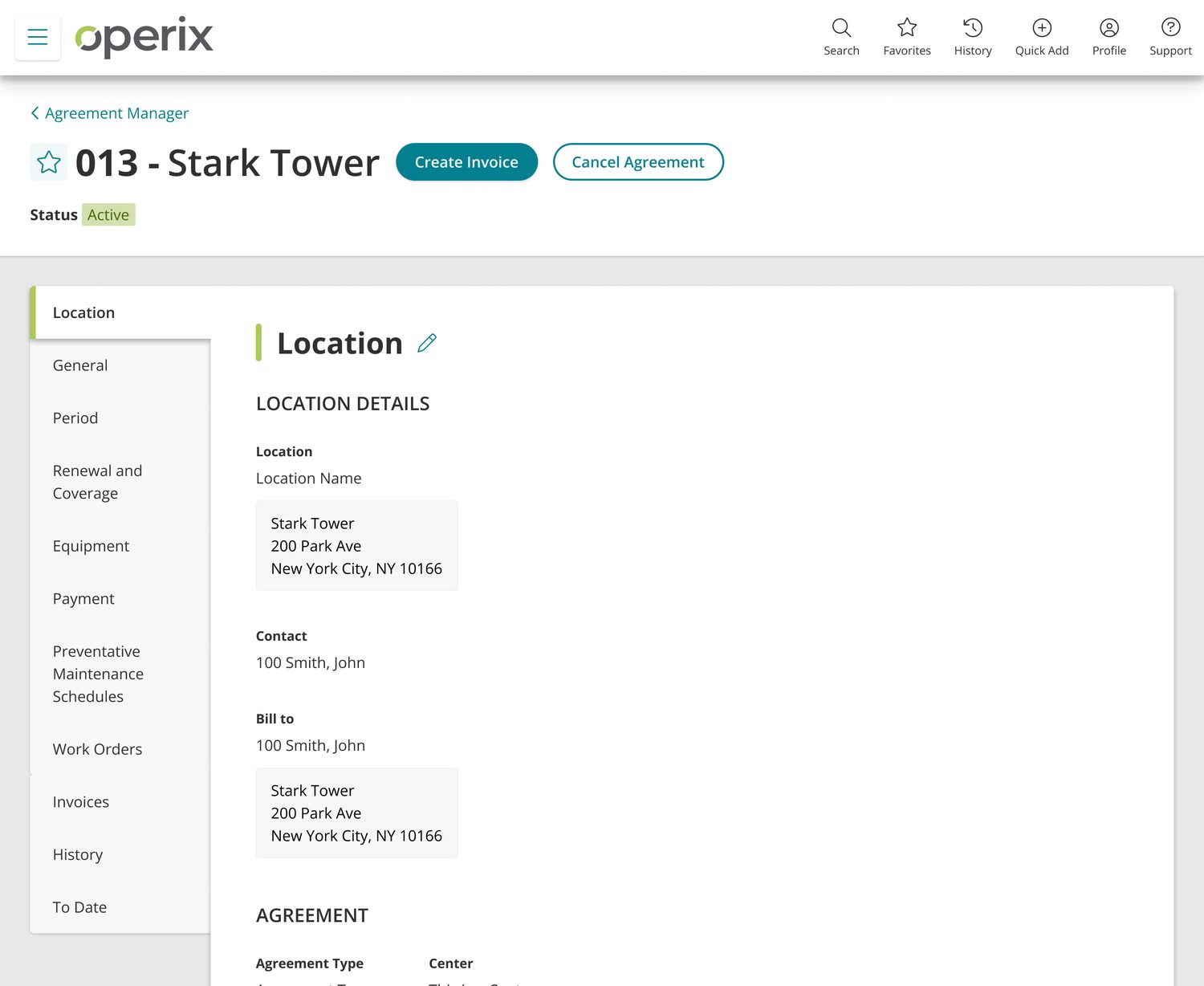This screenshot has width=1204, height=986.
Task: Go back to Agreement Manager
Action: click(109, 113)
